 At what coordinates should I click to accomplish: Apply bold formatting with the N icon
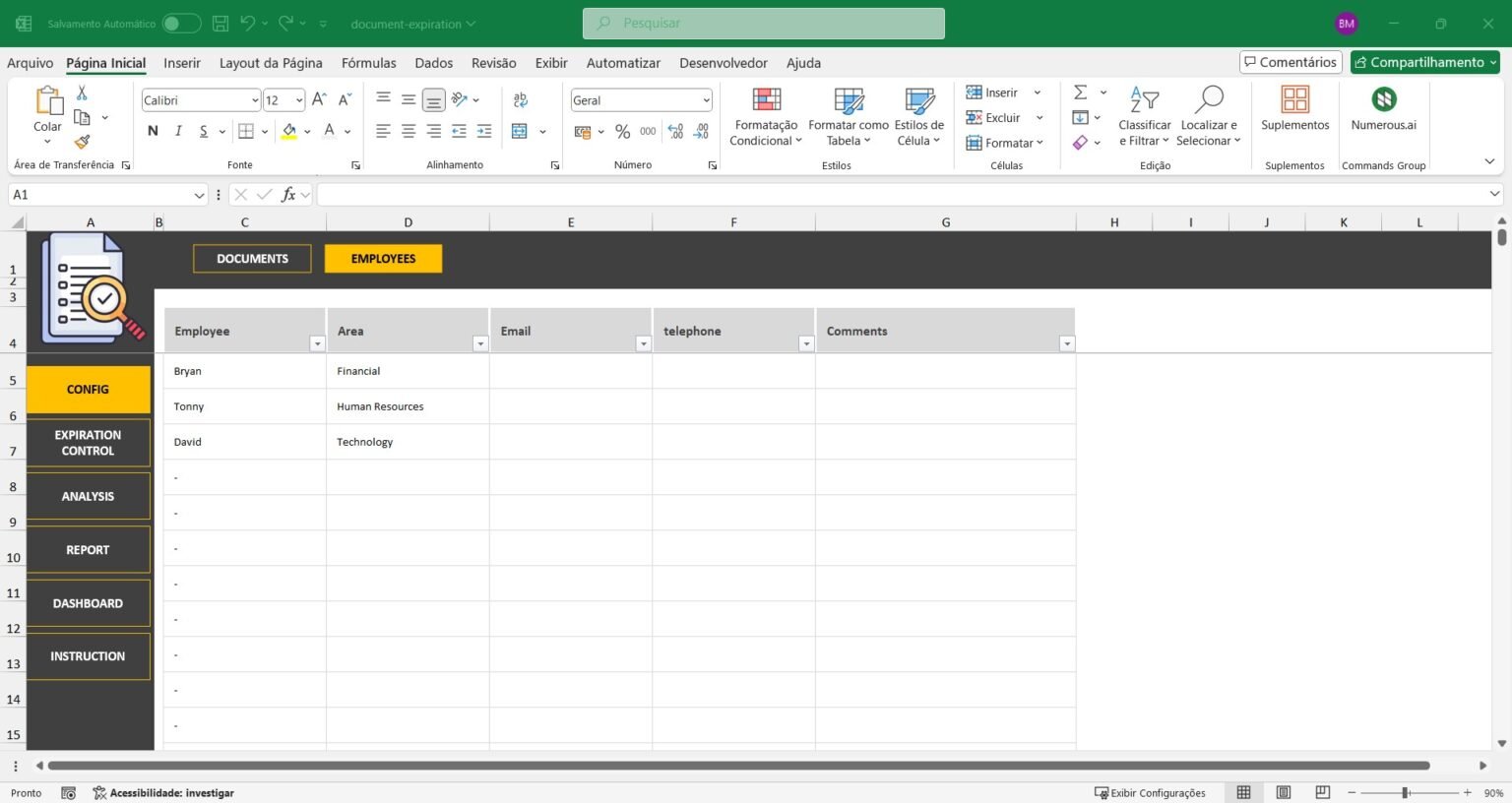(152, 130)
